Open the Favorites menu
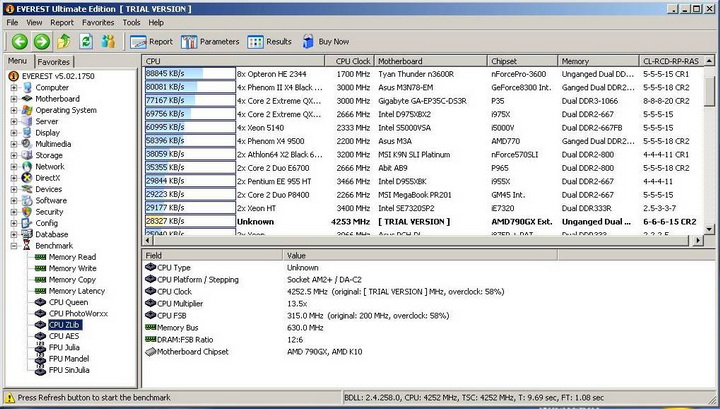The height and width of the screenshot is (409, 720). [x=98, y=22]
